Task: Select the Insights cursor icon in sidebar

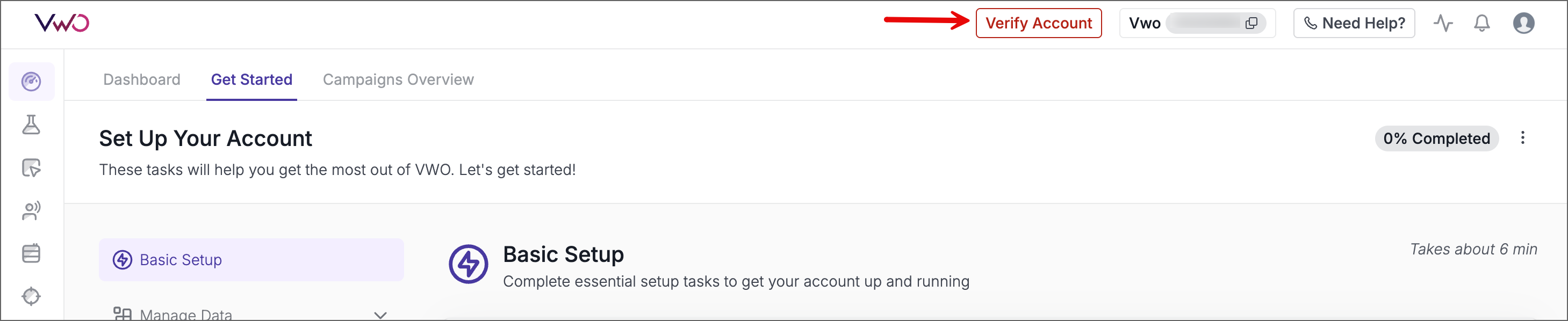Action: pos(32,169)
